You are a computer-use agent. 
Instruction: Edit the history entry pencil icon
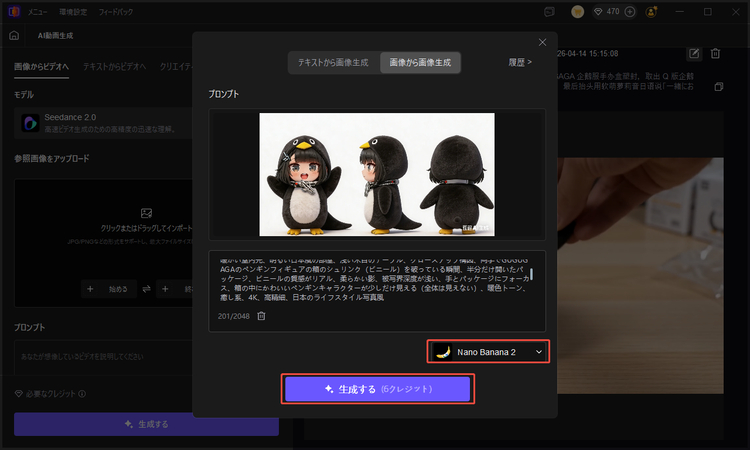pyautogui.click(x=694, y=54)
